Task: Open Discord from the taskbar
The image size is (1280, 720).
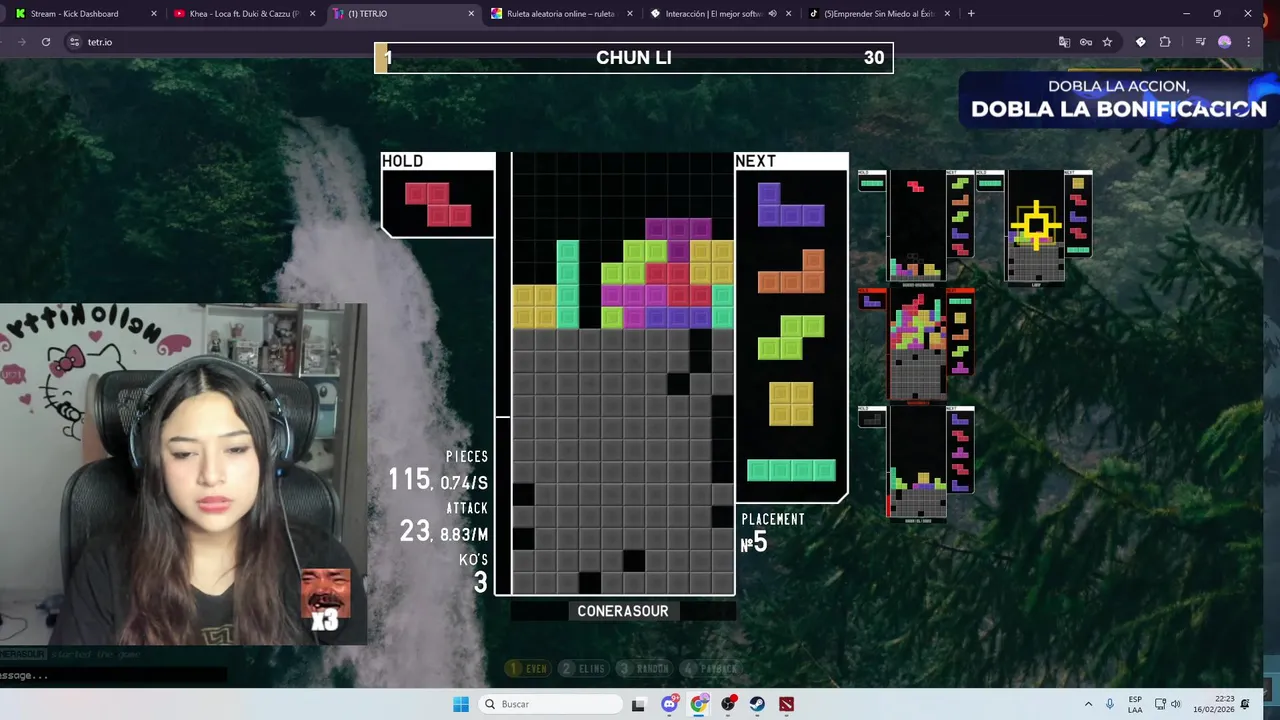Action: point(669,704)
